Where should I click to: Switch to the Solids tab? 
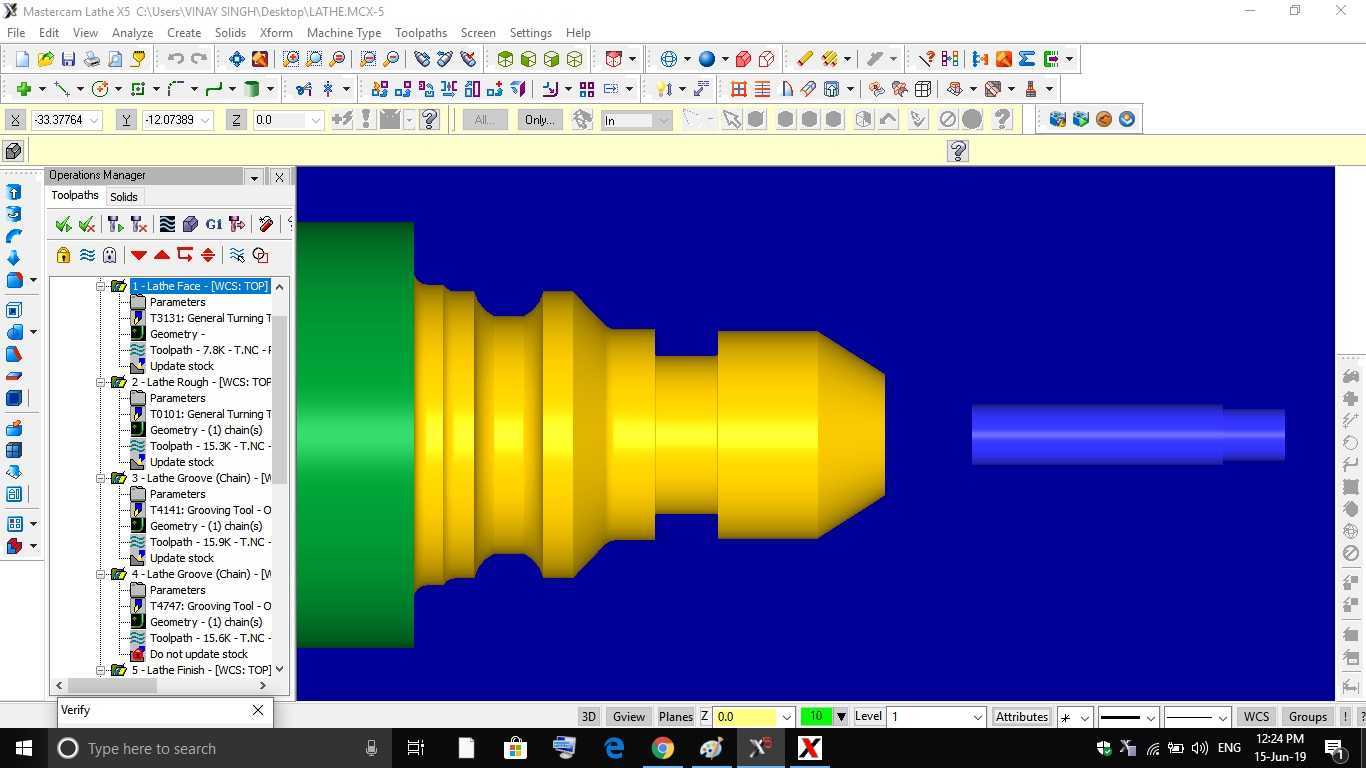click(124, 197)
